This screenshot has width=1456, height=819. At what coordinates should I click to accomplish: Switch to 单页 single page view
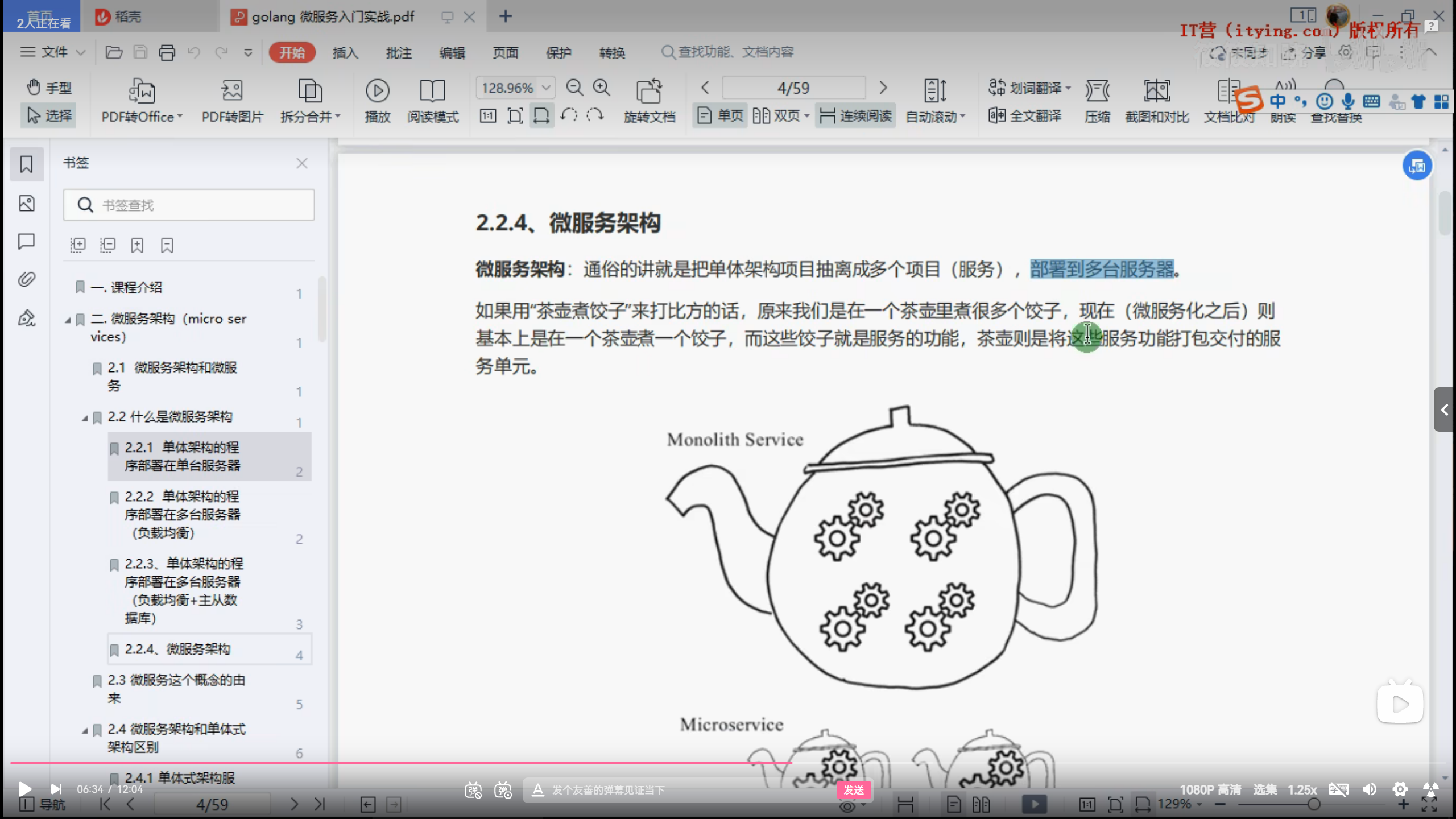(720, 115)
